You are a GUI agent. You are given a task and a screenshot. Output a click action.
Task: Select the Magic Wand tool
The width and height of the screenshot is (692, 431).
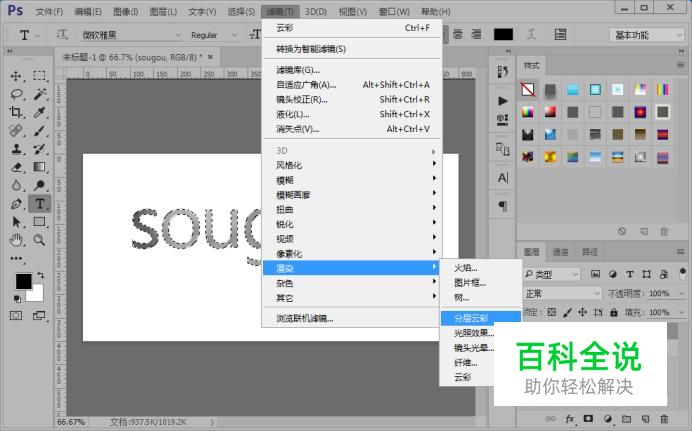(40, 94)
